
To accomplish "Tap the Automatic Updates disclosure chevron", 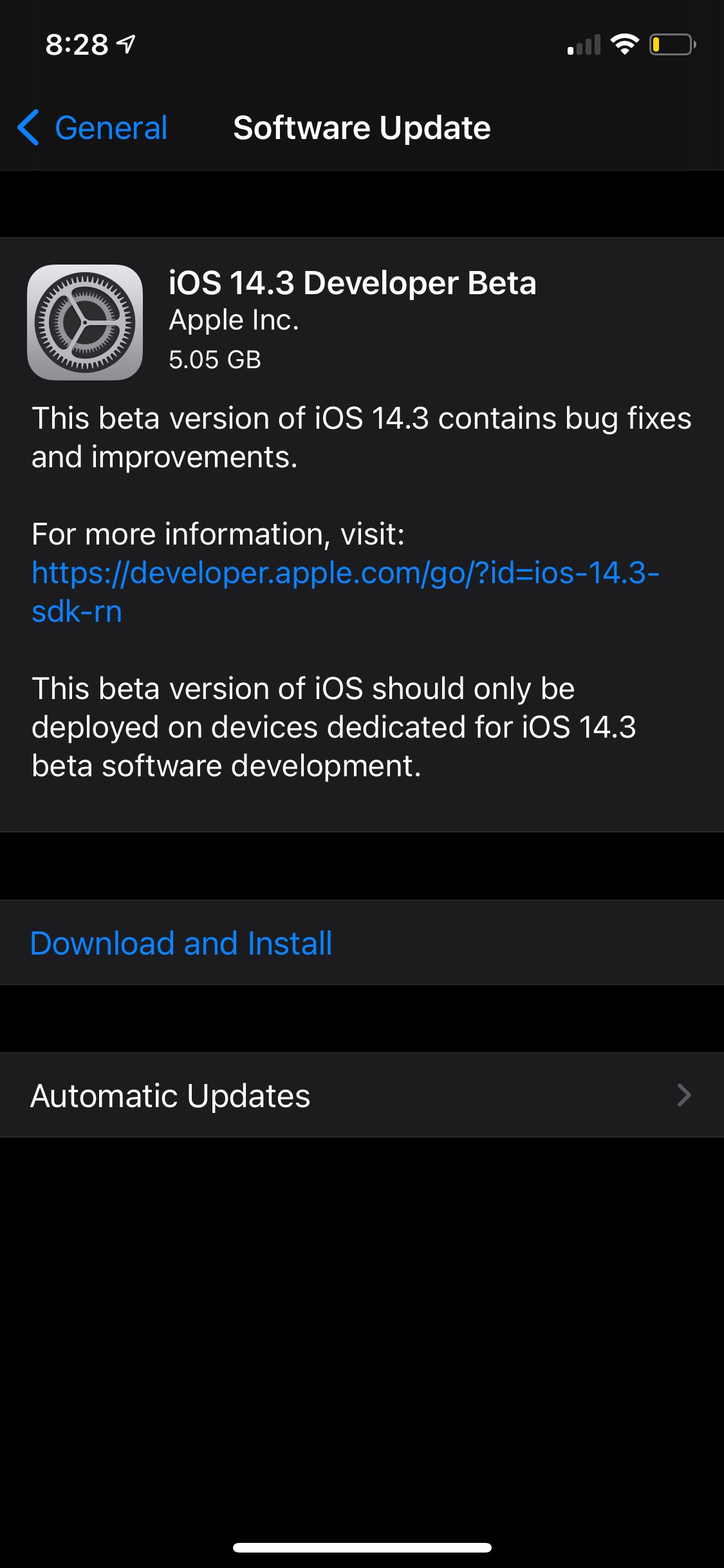I will pyautogui.click(x=684, y=1095).
